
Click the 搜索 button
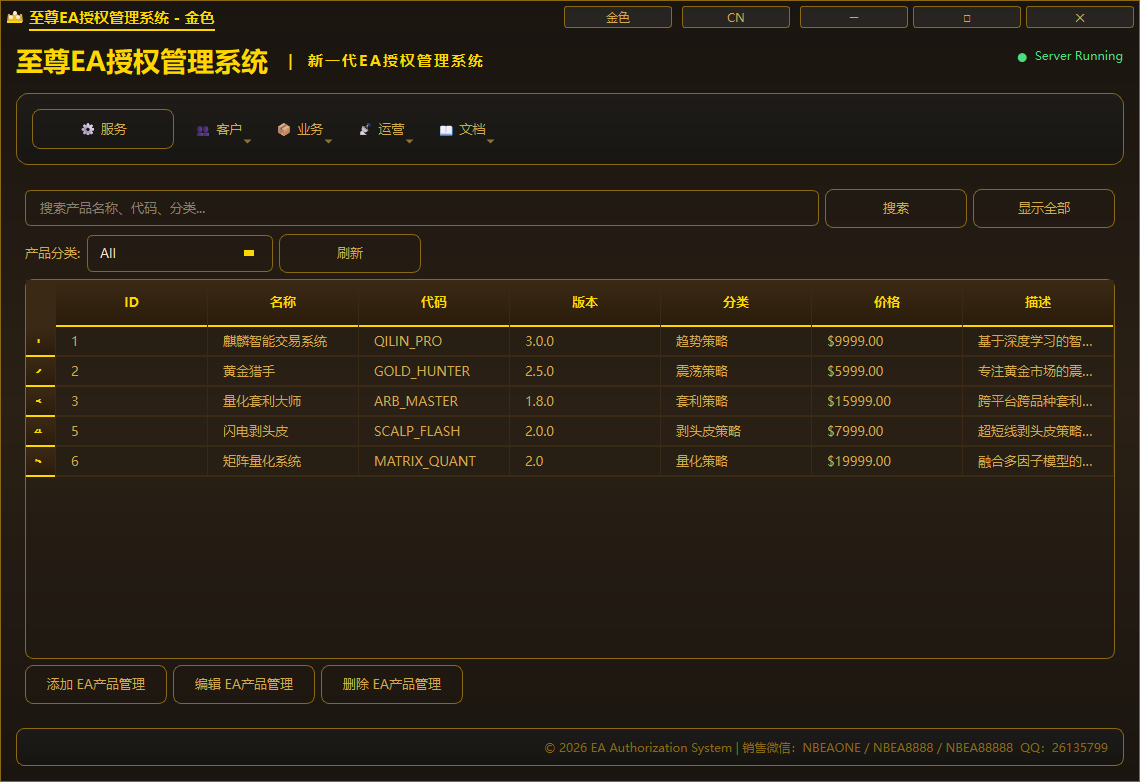click(x=896, y=209)
